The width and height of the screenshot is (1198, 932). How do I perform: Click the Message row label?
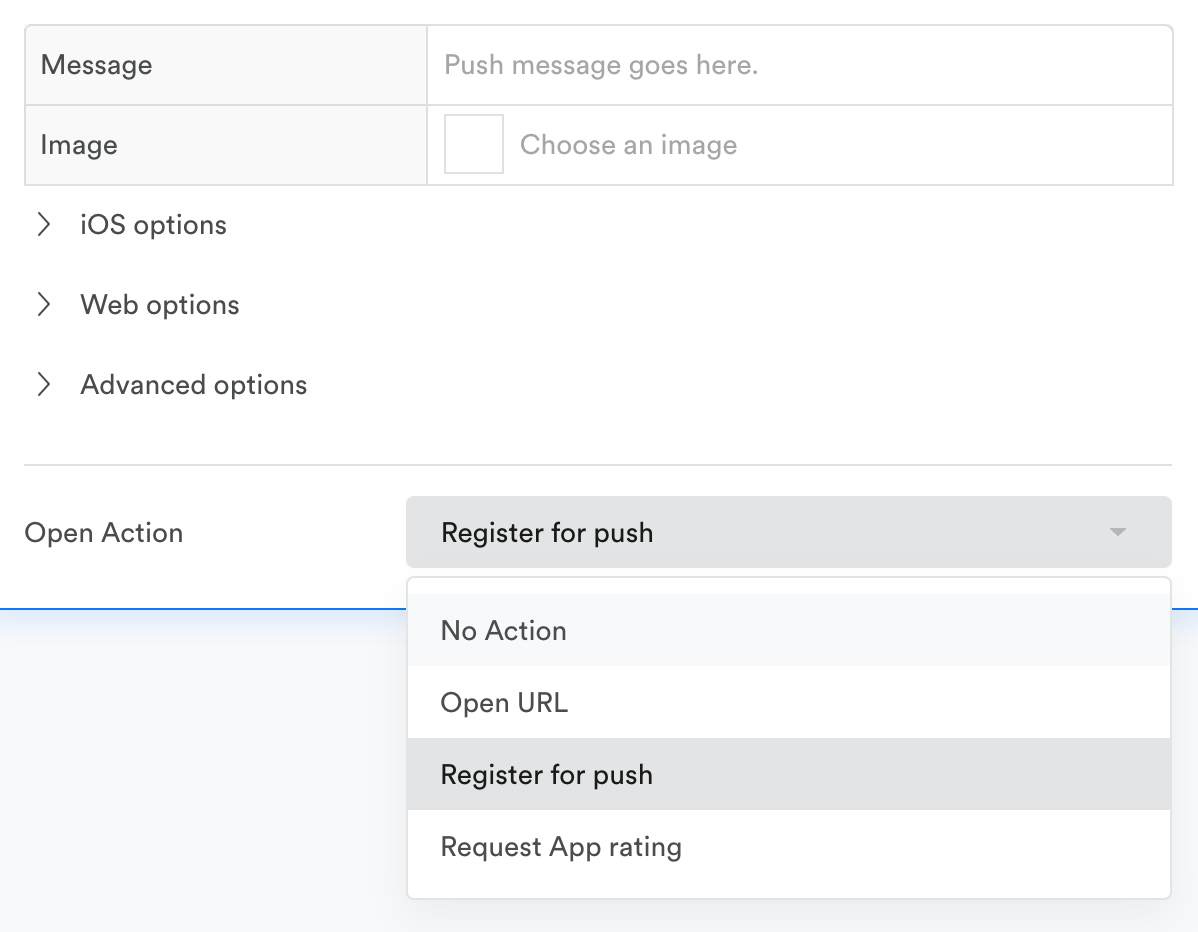pos(97,66)
